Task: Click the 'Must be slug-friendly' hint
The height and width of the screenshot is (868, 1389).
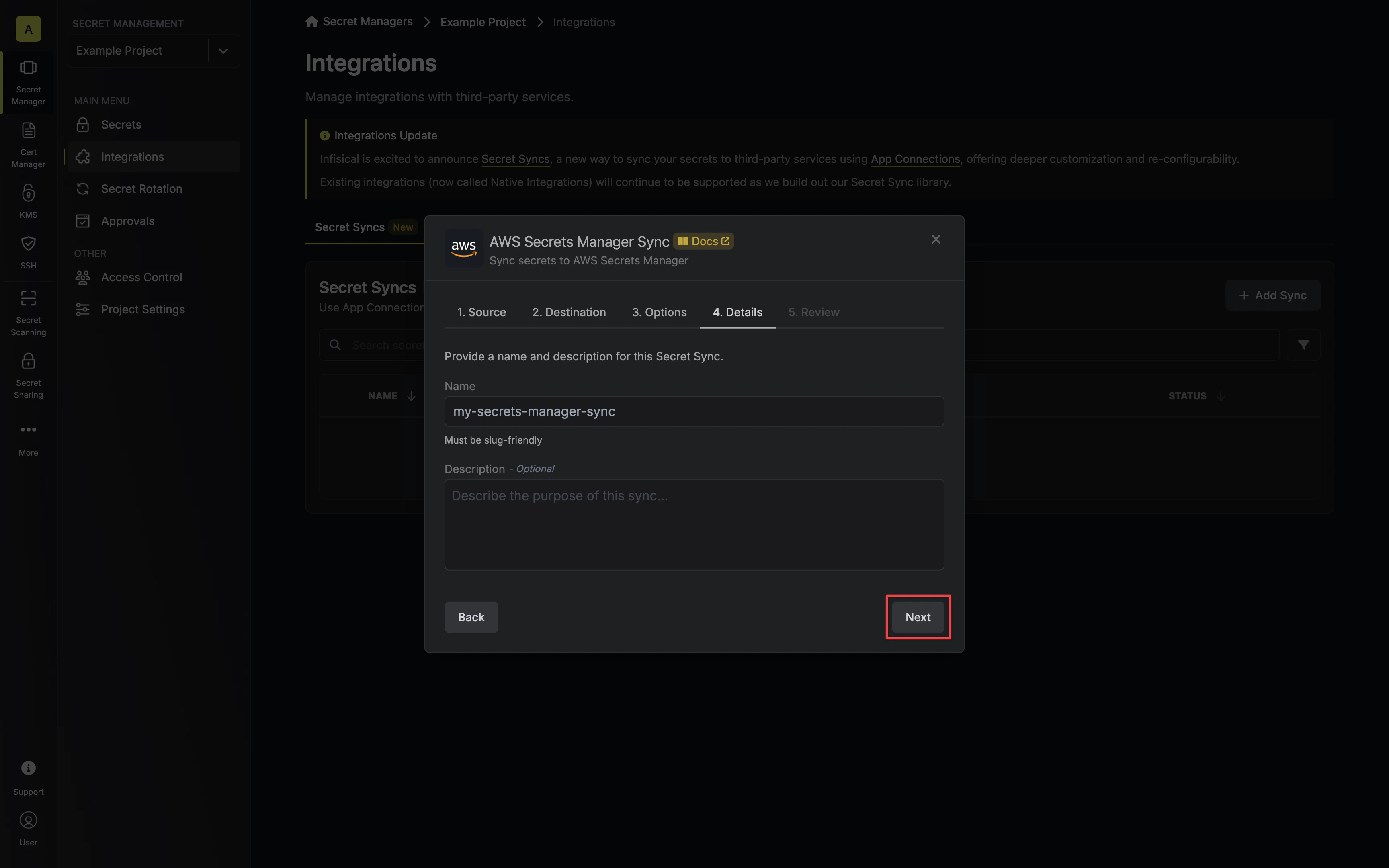Action: pyautogui.click(x=493, y=440)
